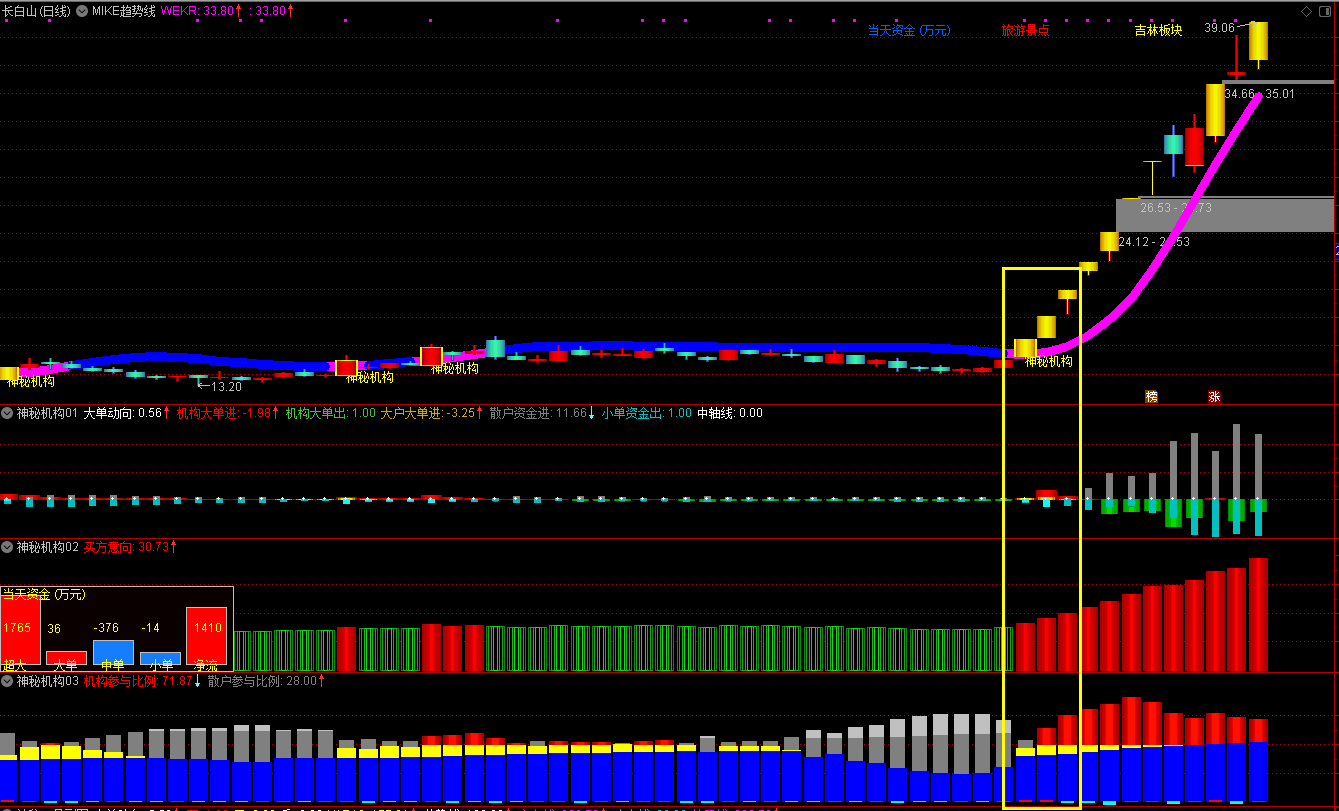Image resolution: width=1339 pixels, height=811 pixels.
Task: Click the 吉林板块 sector label
Action: click(1158, 31)
